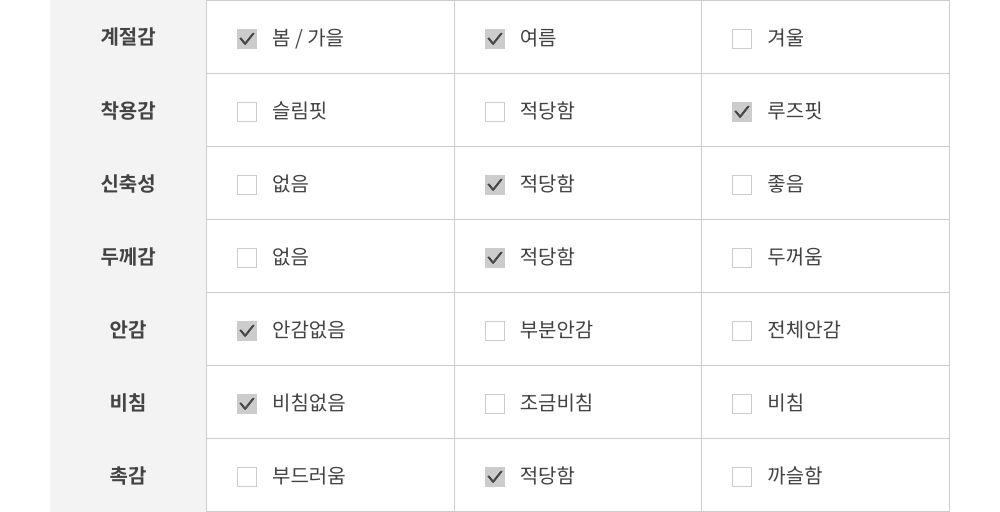Uncheck the 봄 / 가을 season checkbox
1000x512 pixels.
(247, 39)
